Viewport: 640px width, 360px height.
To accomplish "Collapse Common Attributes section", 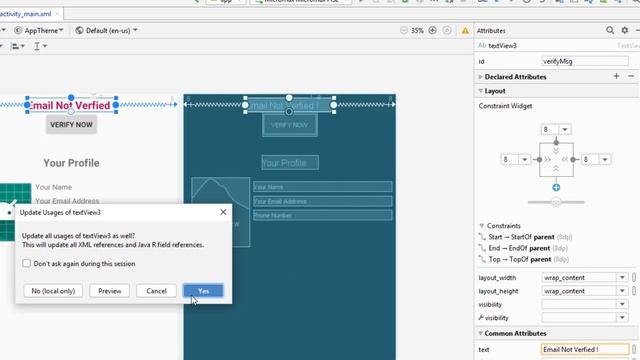I will point(480,333).
